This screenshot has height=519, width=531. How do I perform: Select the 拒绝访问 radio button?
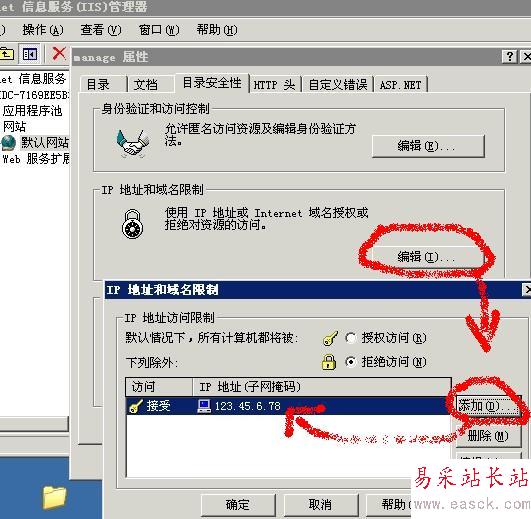tap(351, 362)
